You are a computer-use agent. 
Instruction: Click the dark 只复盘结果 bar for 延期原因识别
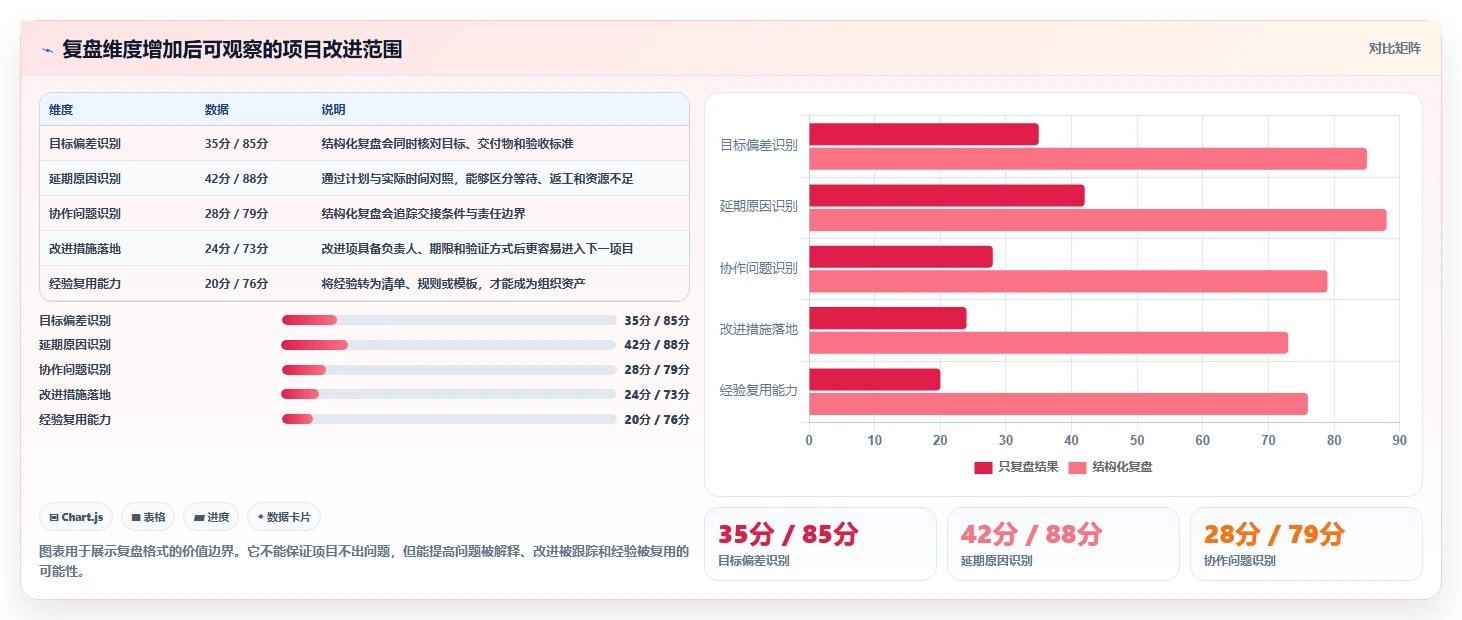tap(947, 196)
